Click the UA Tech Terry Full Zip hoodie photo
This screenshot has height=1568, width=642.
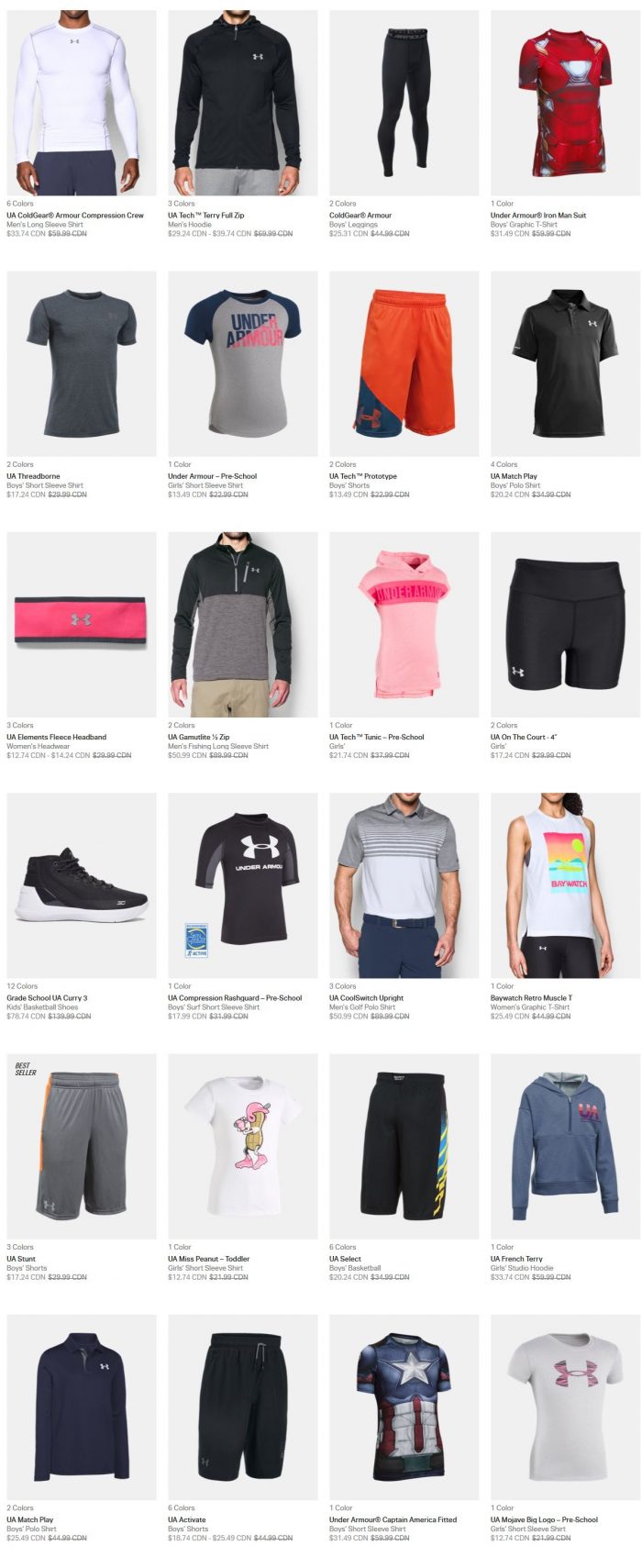(243, 103)
